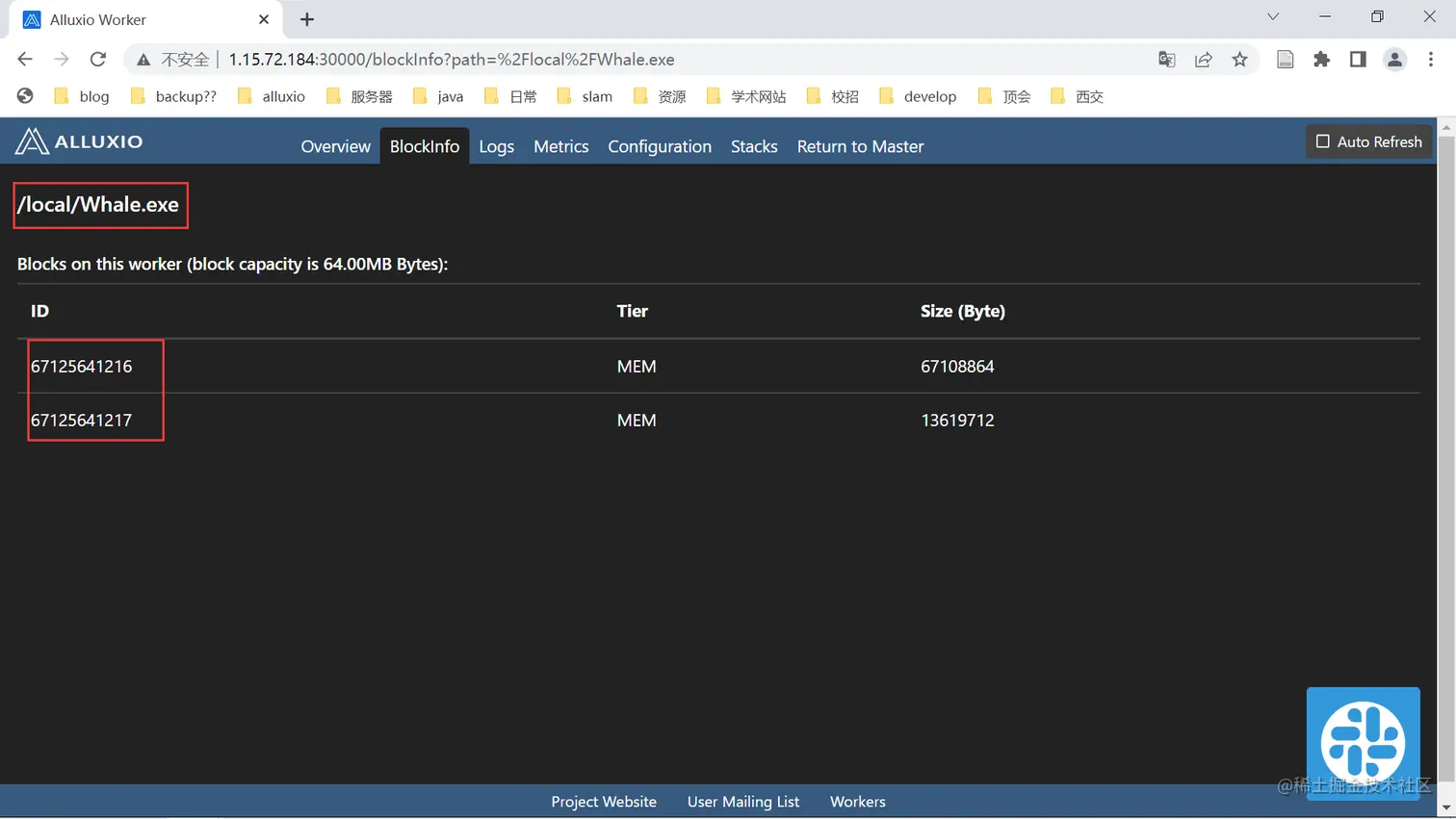Click the size value 13619712
1456x819 pixels.
coord(957,421)
